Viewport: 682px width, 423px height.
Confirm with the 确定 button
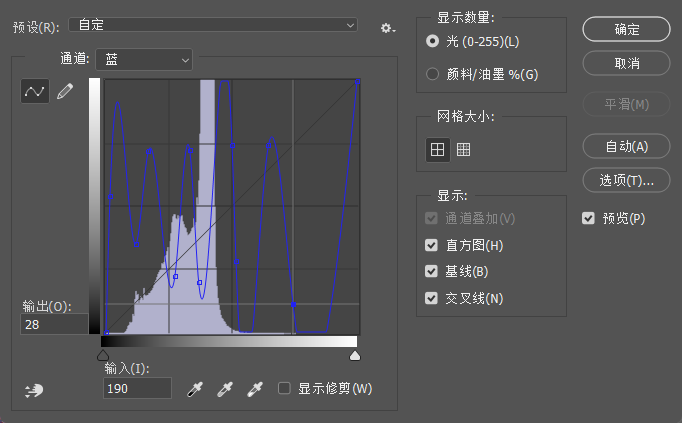coord(626,29)
